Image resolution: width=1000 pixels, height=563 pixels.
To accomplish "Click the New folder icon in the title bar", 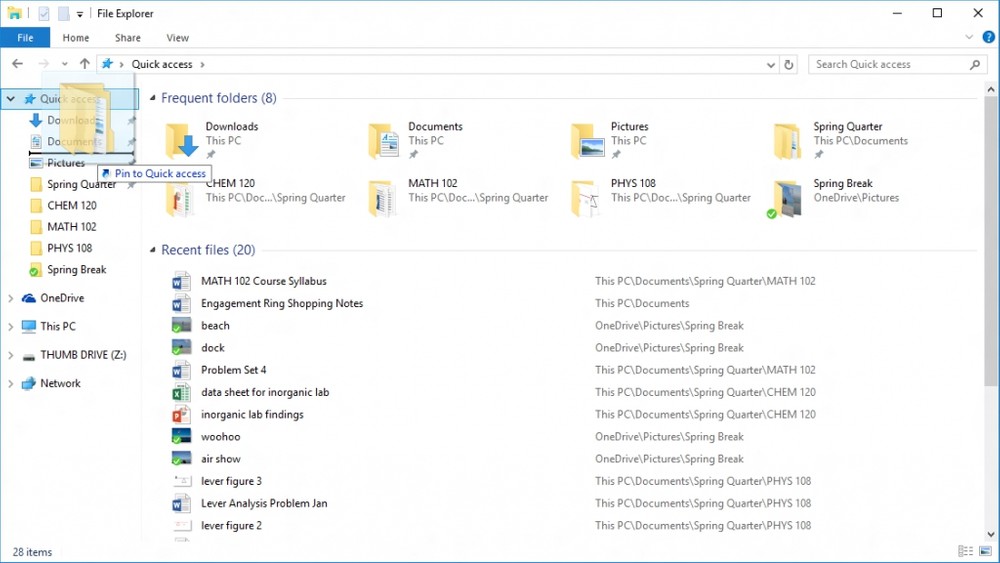I will (63, 14).
